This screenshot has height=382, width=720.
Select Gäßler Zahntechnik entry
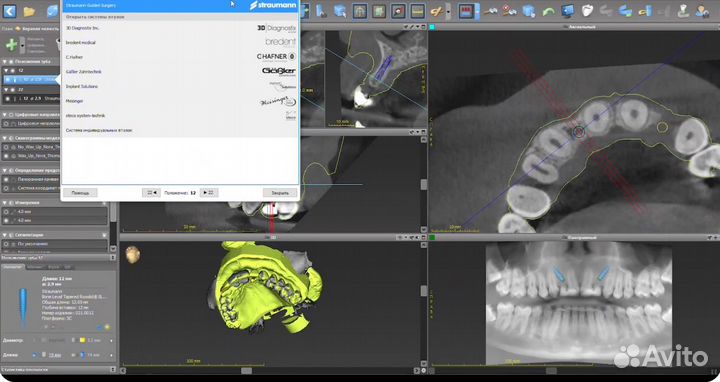point(180,72)
